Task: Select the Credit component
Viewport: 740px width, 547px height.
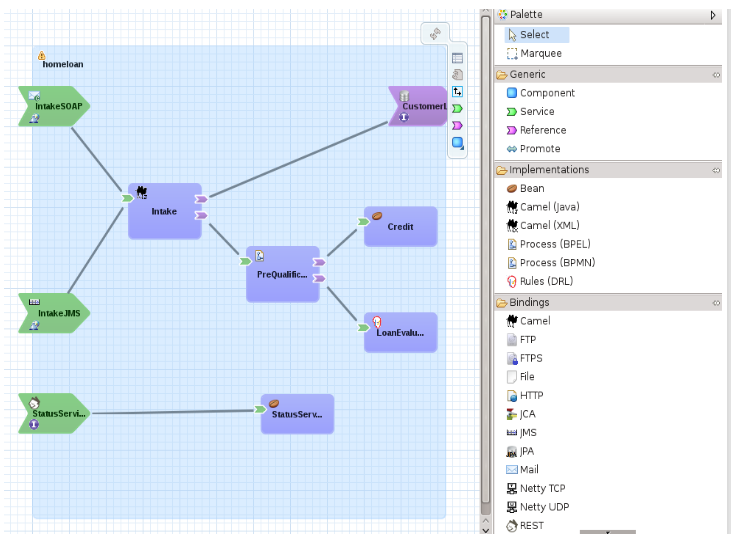Action: point(401,227)
